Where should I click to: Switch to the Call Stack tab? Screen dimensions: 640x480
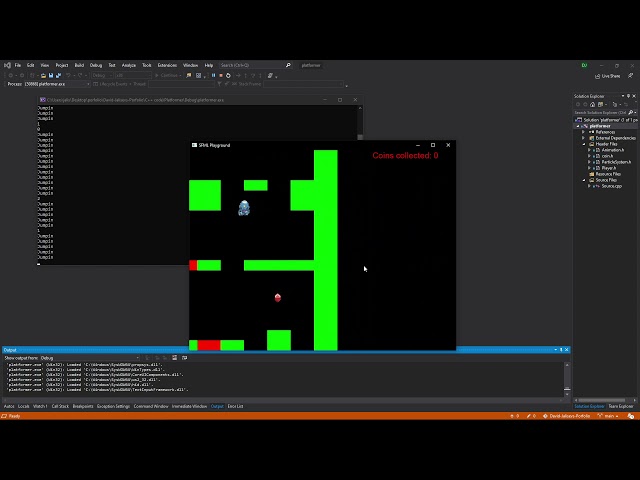pos(60,406)
